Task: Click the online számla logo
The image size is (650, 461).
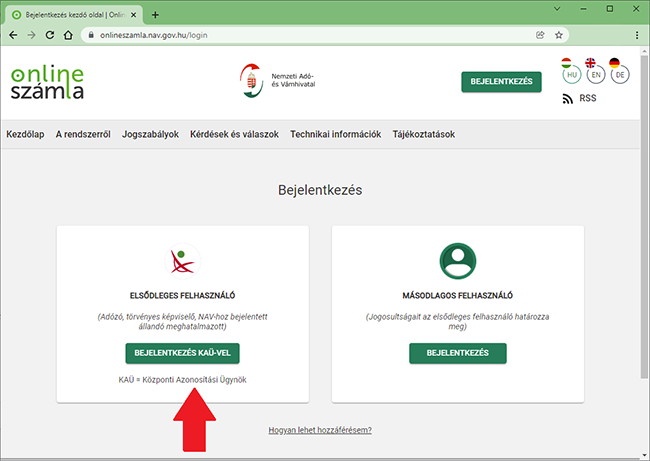Action: coord(47,82)
